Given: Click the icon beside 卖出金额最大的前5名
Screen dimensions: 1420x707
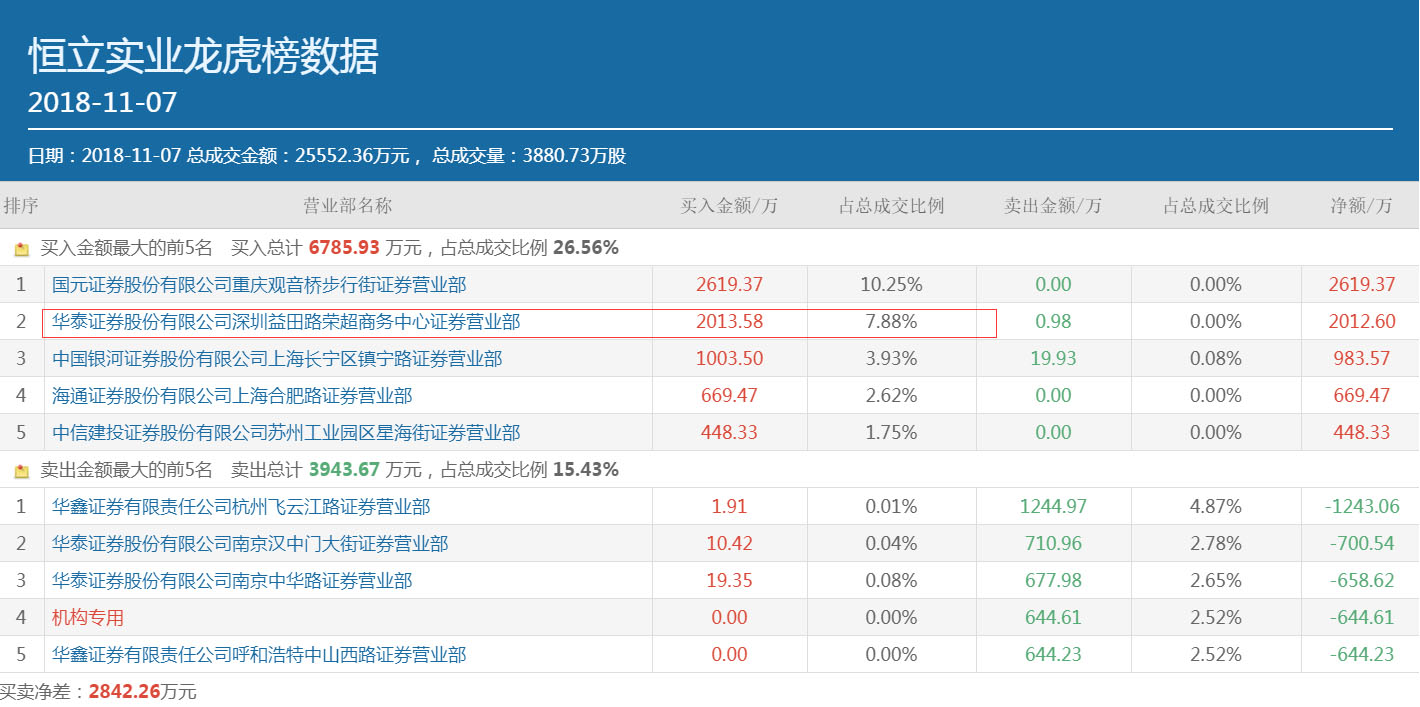Looking at the screenshot, I should pyautogui.click(x=22, y=471).
